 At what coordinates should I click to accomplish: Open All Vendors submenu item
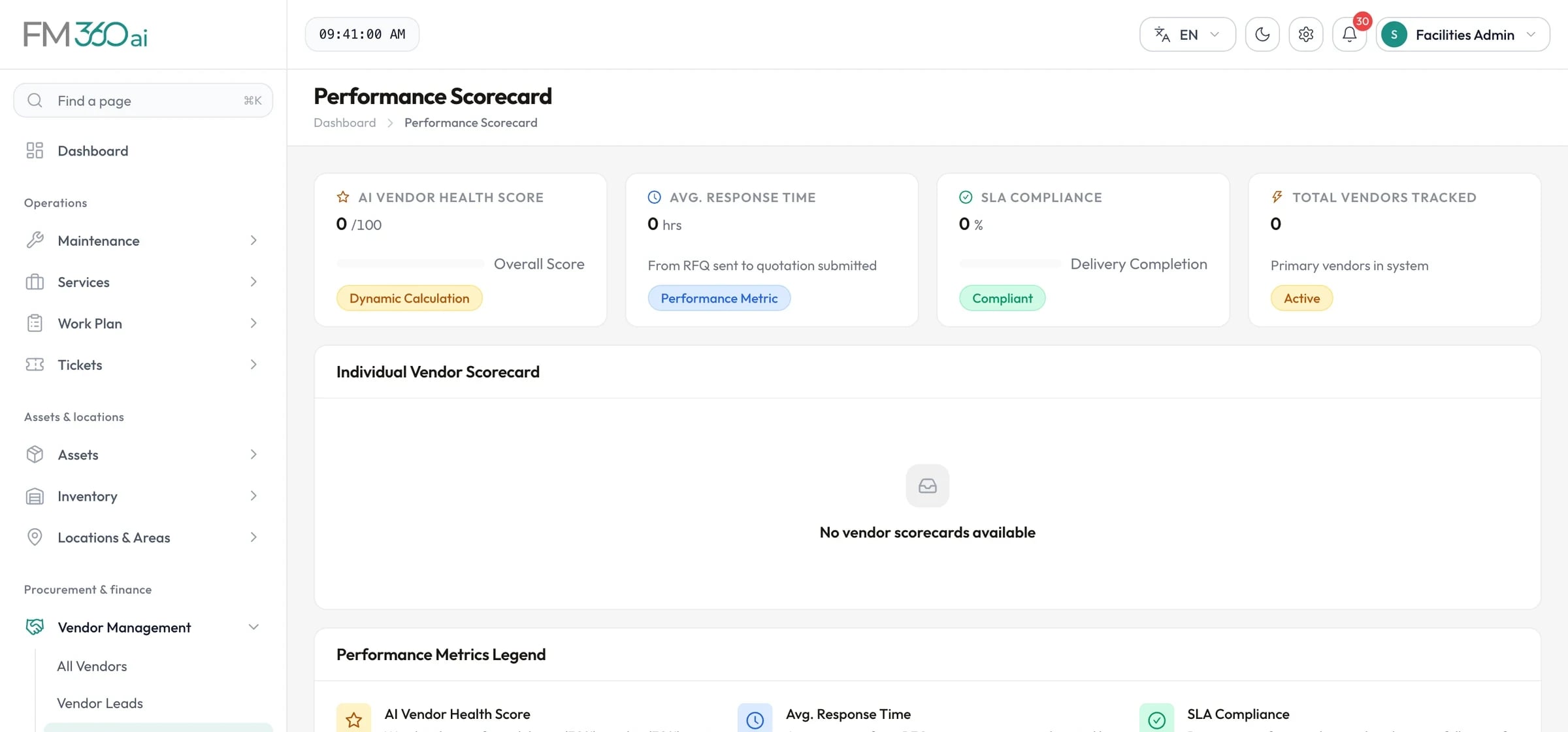[x=92, y=665]
